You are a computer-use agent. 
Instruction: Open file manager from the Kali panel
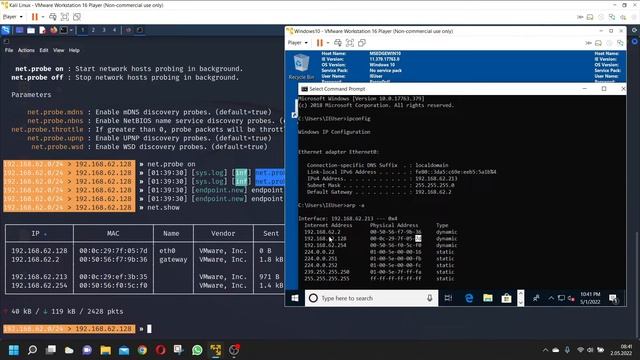31,30
